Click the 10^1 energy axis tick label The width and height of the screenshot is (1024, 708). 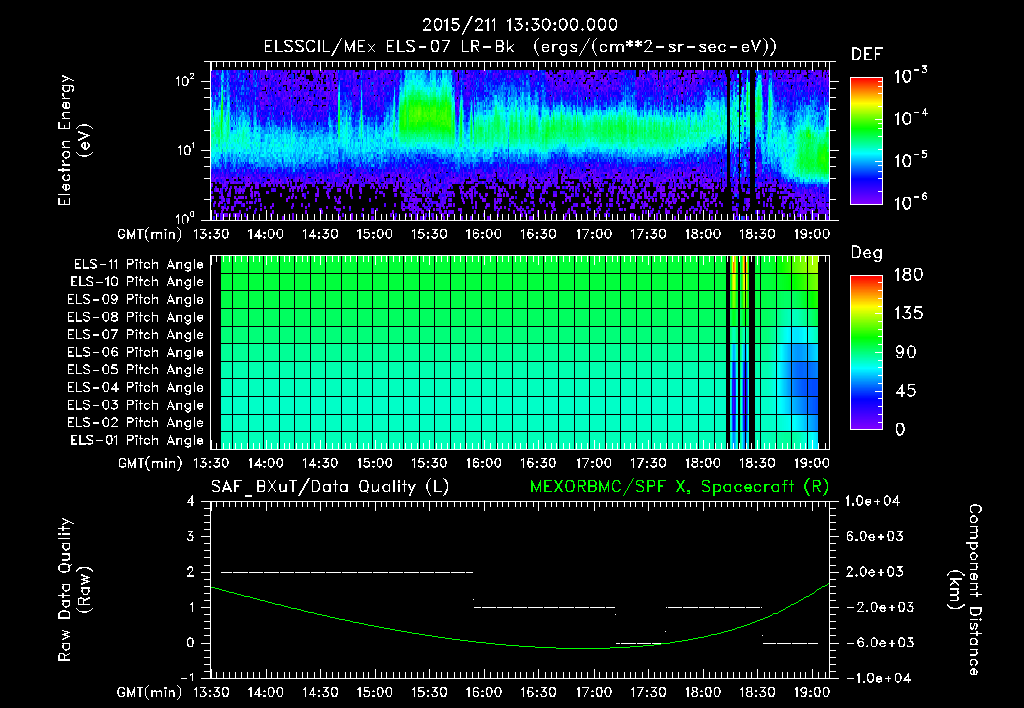tap(185, 150)
